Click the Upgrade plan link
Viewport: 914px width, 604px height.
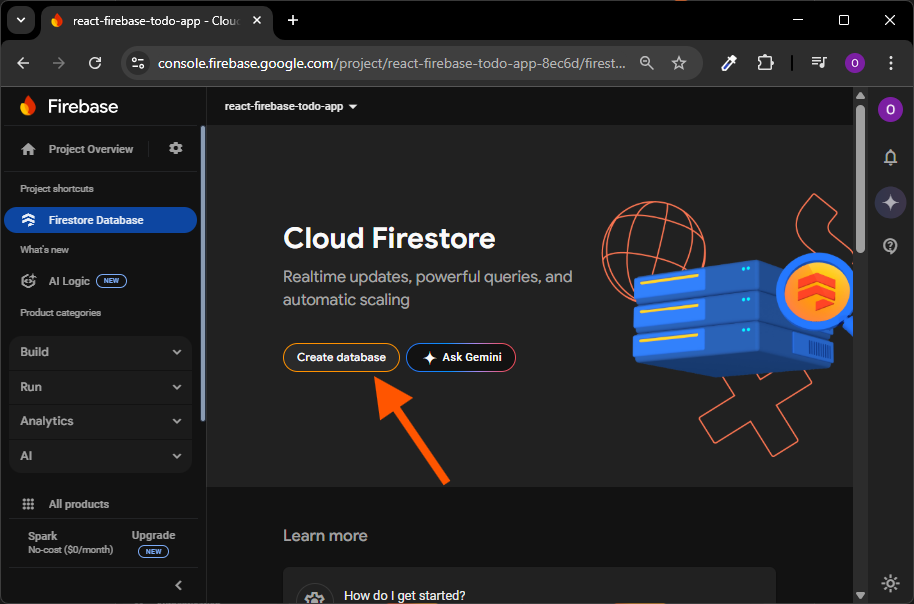(x=153, y=535)
